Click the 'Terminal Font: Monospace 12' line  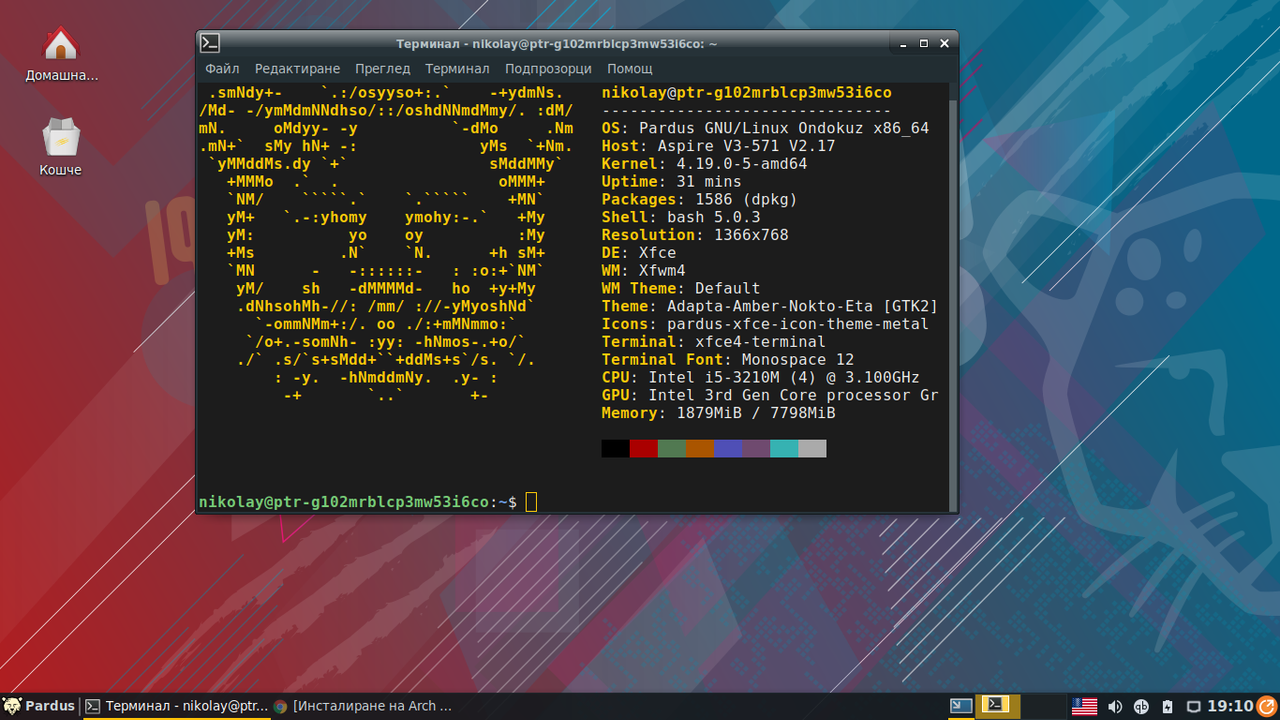point(728,360)
